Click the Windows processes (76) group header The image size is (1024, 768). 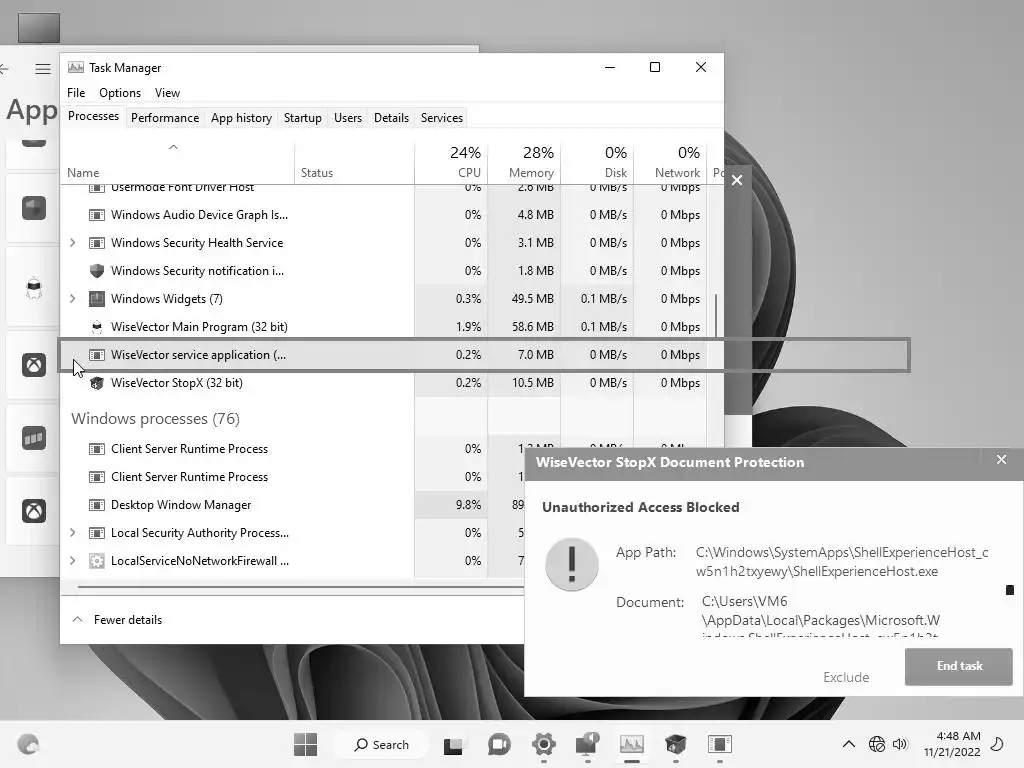click(155, 419)
